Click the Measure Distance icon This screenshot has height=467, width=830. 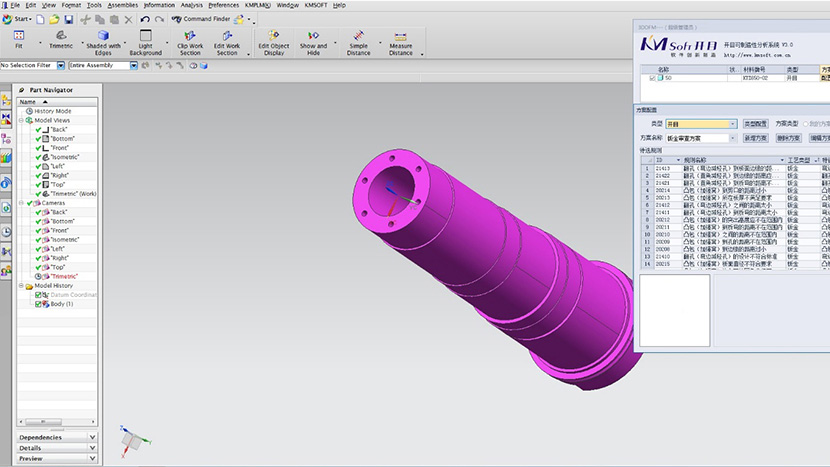coord(400,38)
